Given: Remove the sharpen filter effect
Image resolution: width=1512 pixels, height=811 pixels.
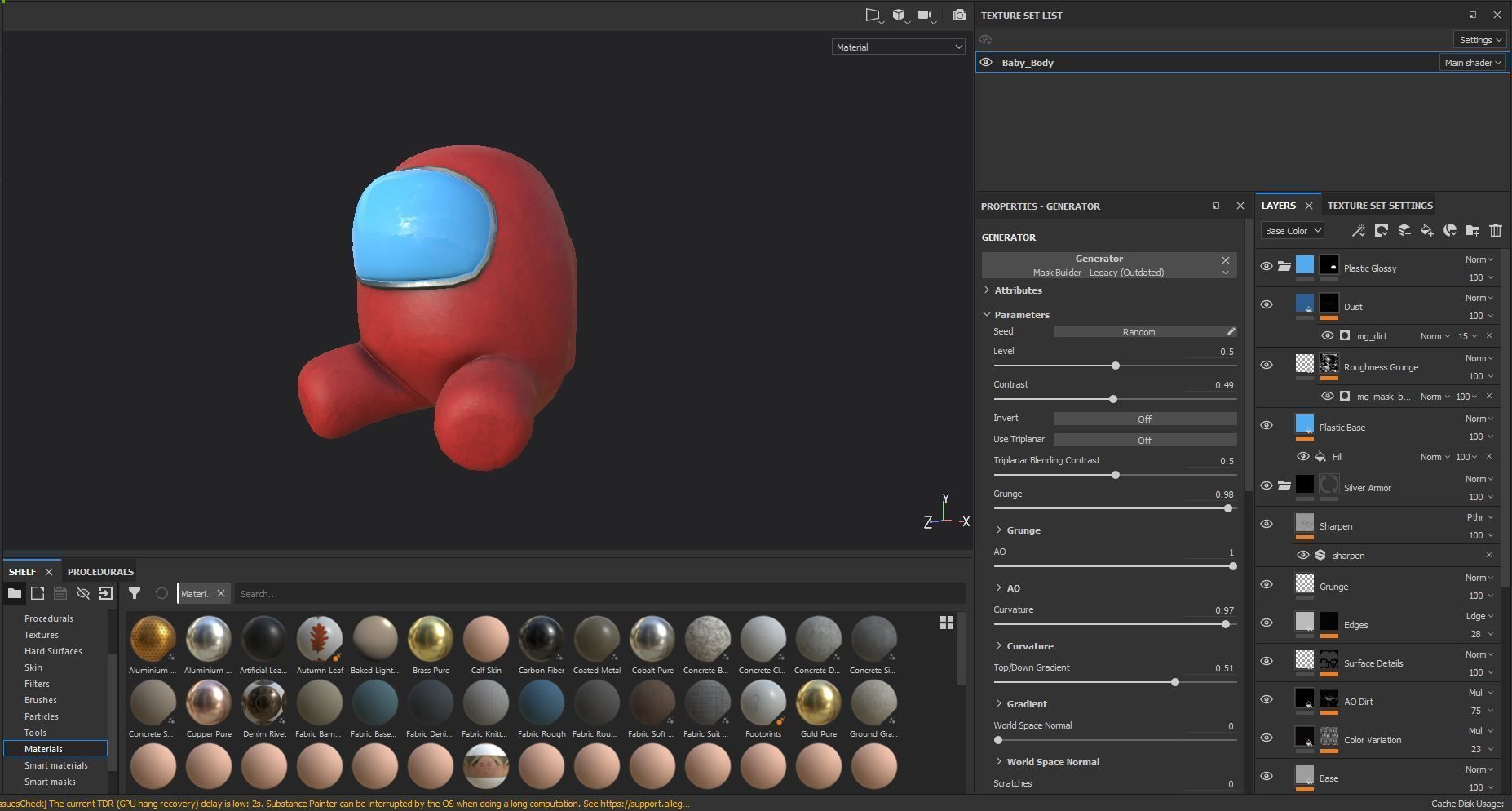Looking at the screenshot, I should 1489,555.
